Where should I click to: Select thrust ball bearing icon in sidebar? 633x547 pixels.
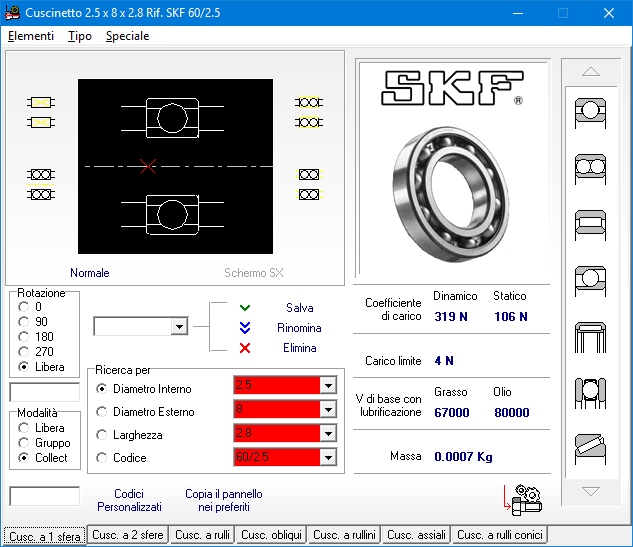pyautogui.click(x=590, y=394)
